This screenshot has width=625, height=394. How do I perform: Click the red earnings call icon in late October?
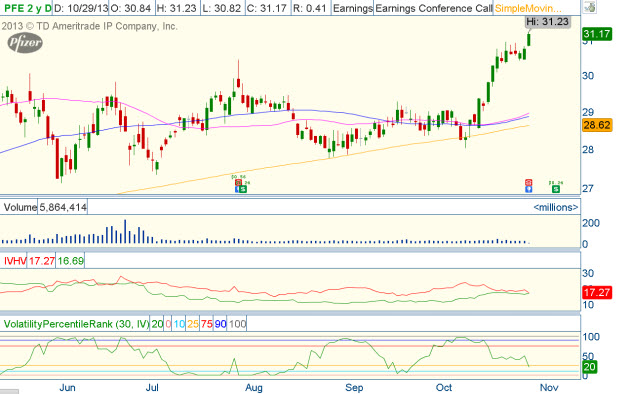coord(529,183)
